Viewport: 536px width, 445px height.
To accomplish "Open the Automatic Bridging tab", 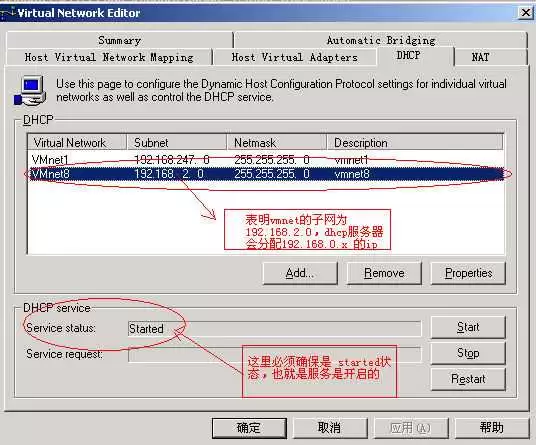I will pyautogui.click(x=381, y=40).
